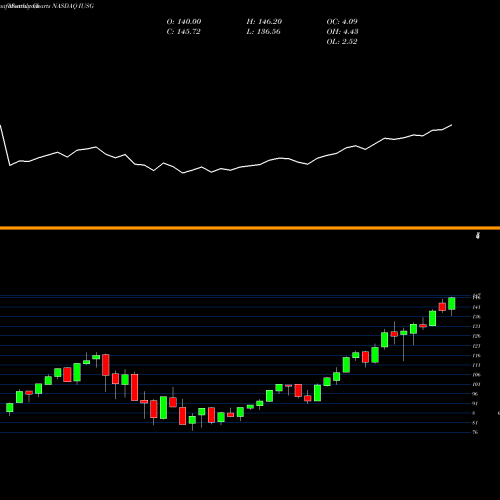Click the 76 price axis label
This screenshot has height=500, width=500.
point(475,432)
